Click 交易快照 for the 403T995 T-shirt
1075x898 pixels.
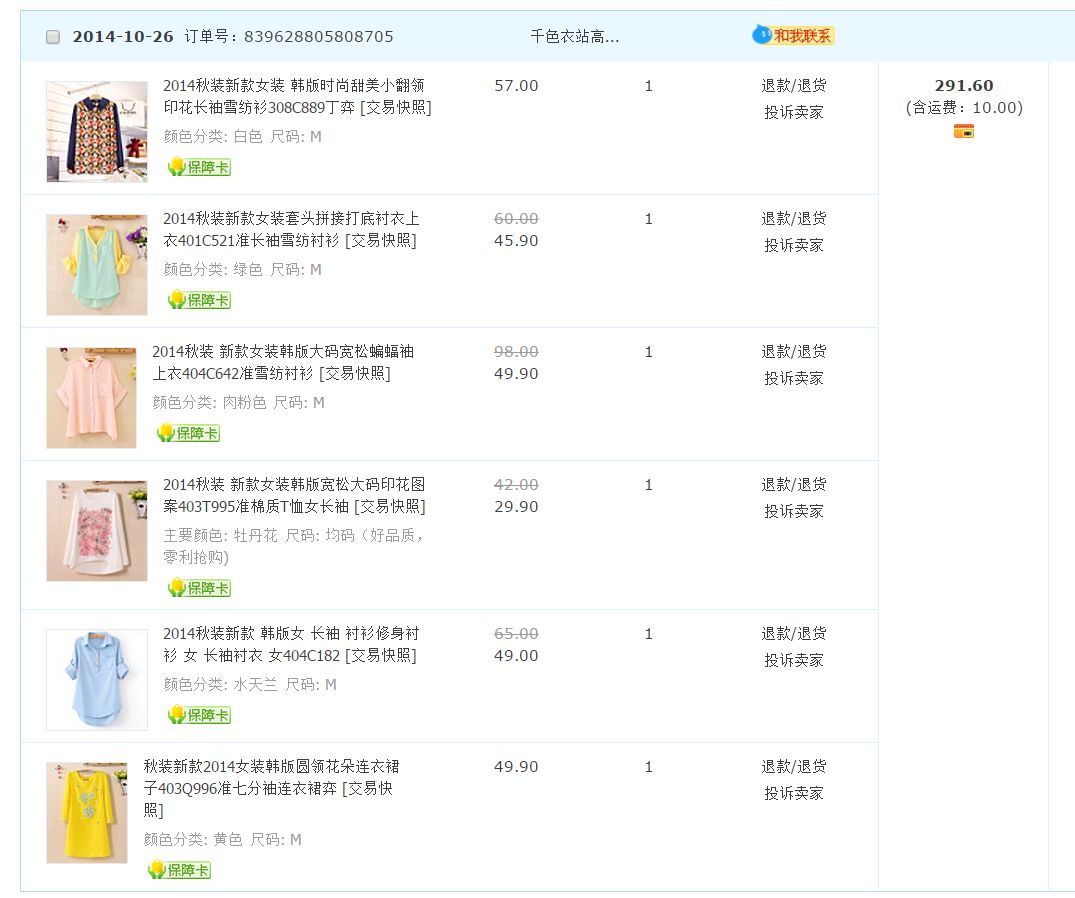(x=389, y=507)
